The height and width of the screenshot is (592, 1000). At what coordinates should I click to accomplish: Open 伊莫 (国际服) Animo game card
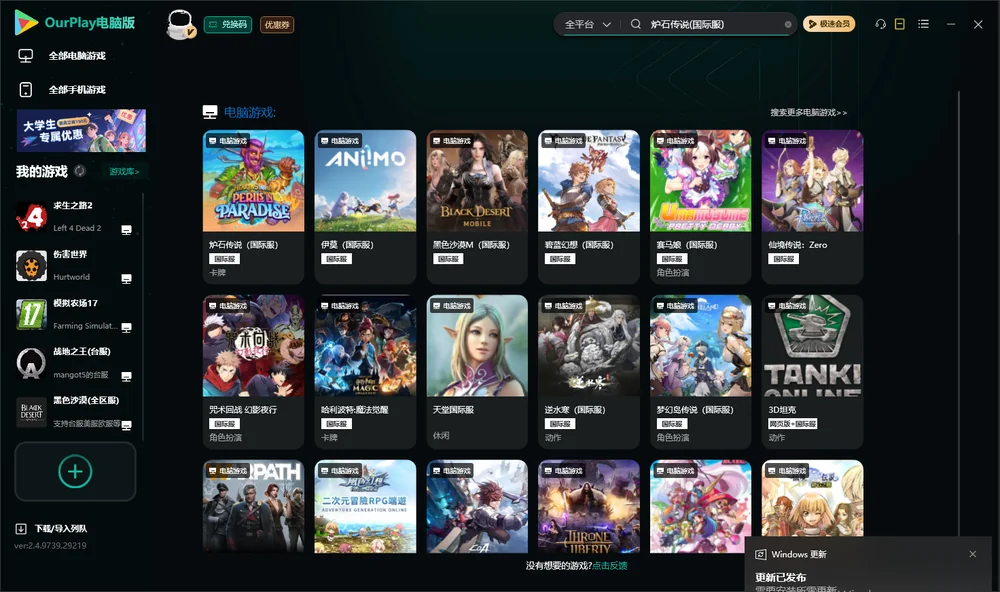tap(365, 207)
